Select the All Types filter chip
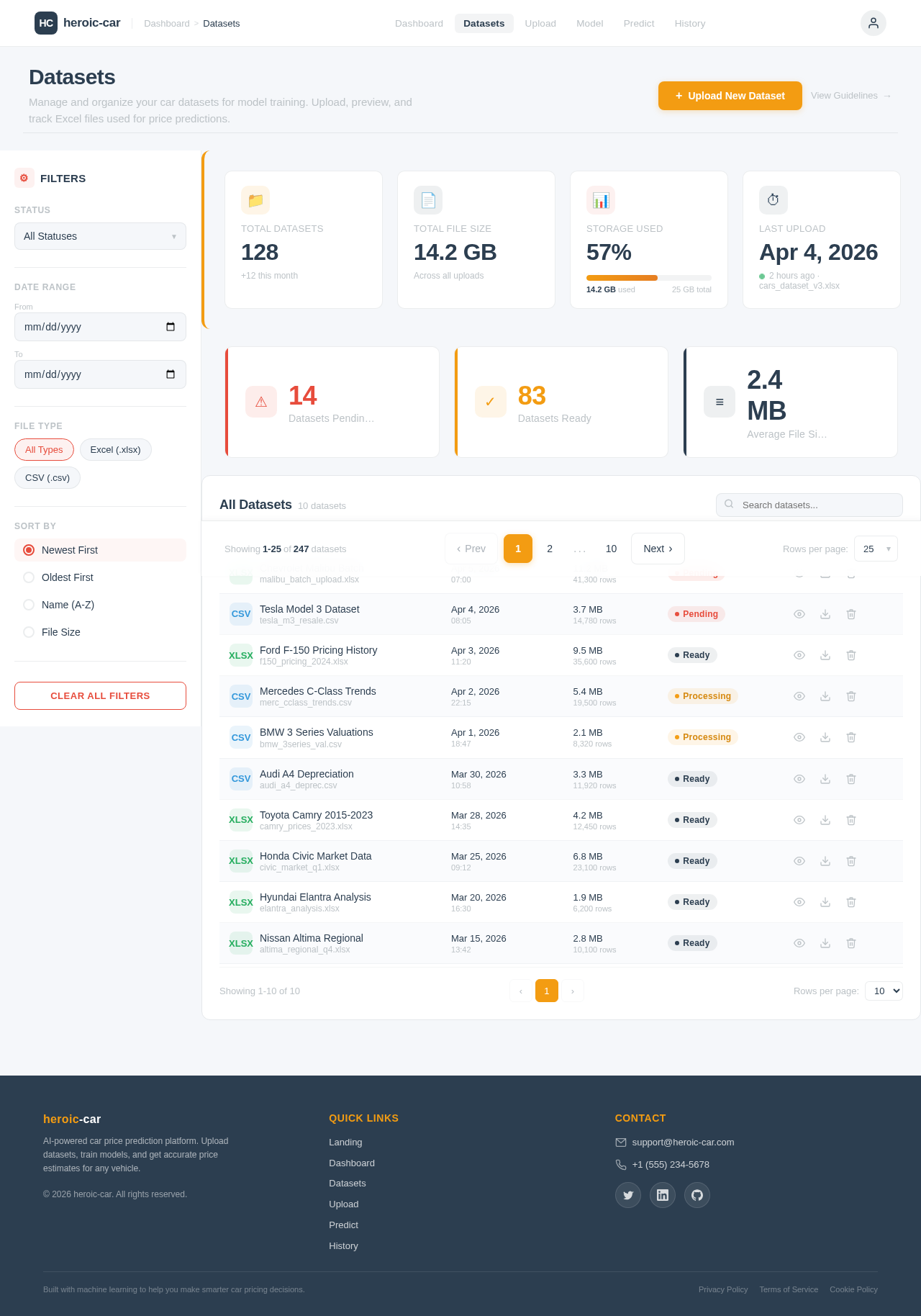Viewport: 921px width, 1316px height. coord(44,450)
